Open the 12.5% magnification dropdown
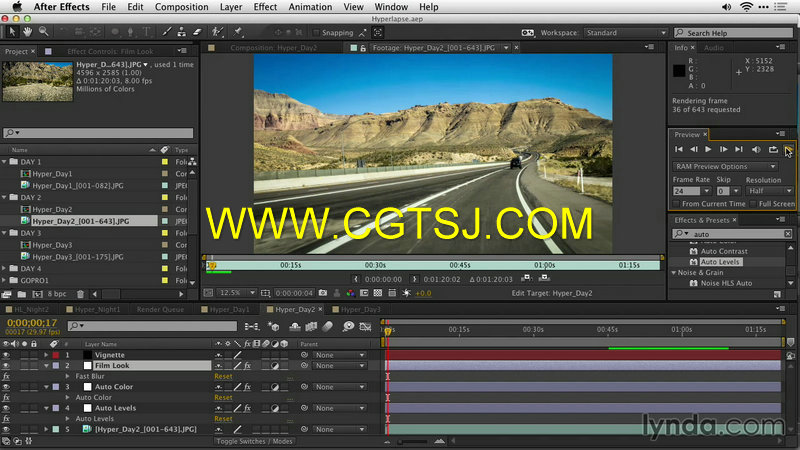Image resolution: width=800 pixels, height=450 pixels. 237,293
